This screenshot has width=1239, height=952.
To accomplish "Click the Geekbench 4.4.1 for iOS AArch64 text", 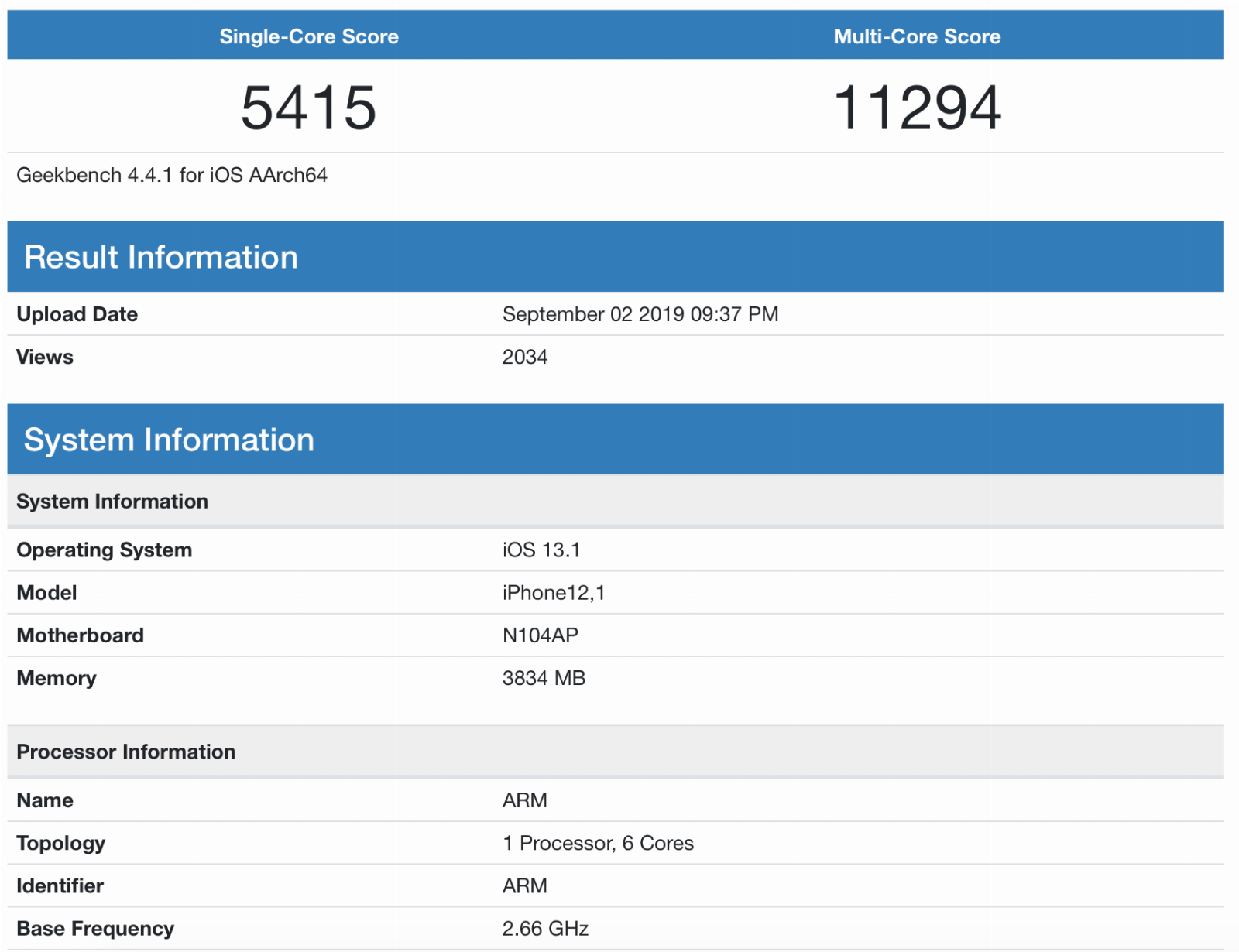I will click(172, 175).
